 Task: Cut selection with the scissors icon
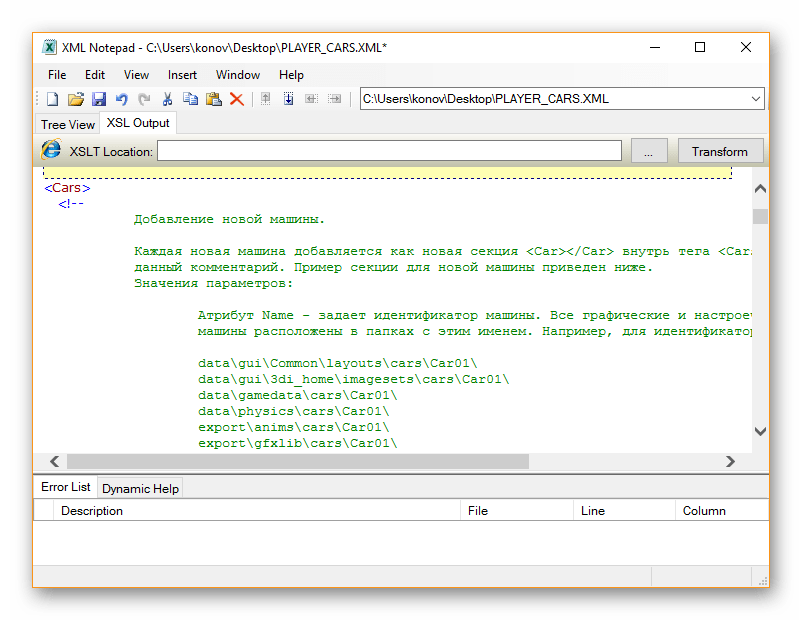pos(167,99)
